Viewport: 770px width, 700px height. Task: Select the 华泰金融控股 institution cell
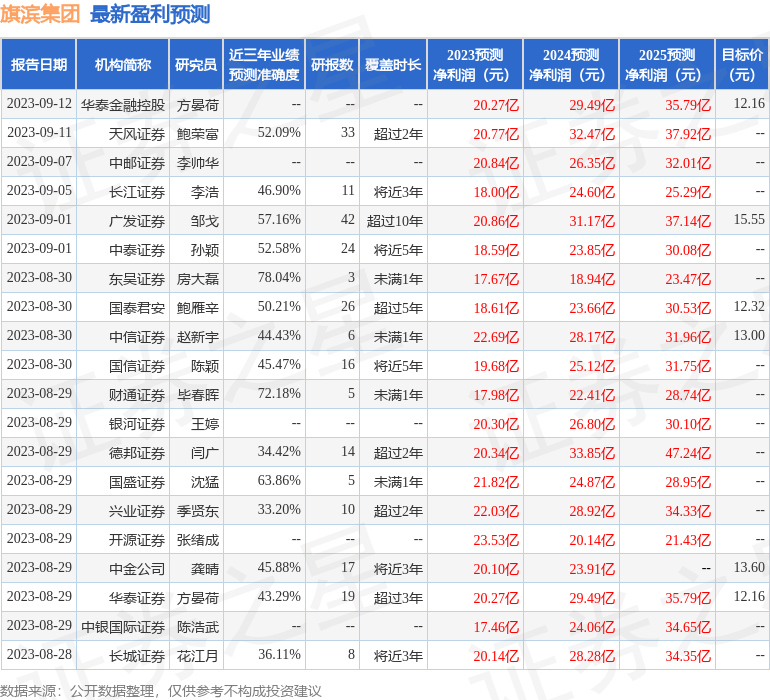point(123,105)
